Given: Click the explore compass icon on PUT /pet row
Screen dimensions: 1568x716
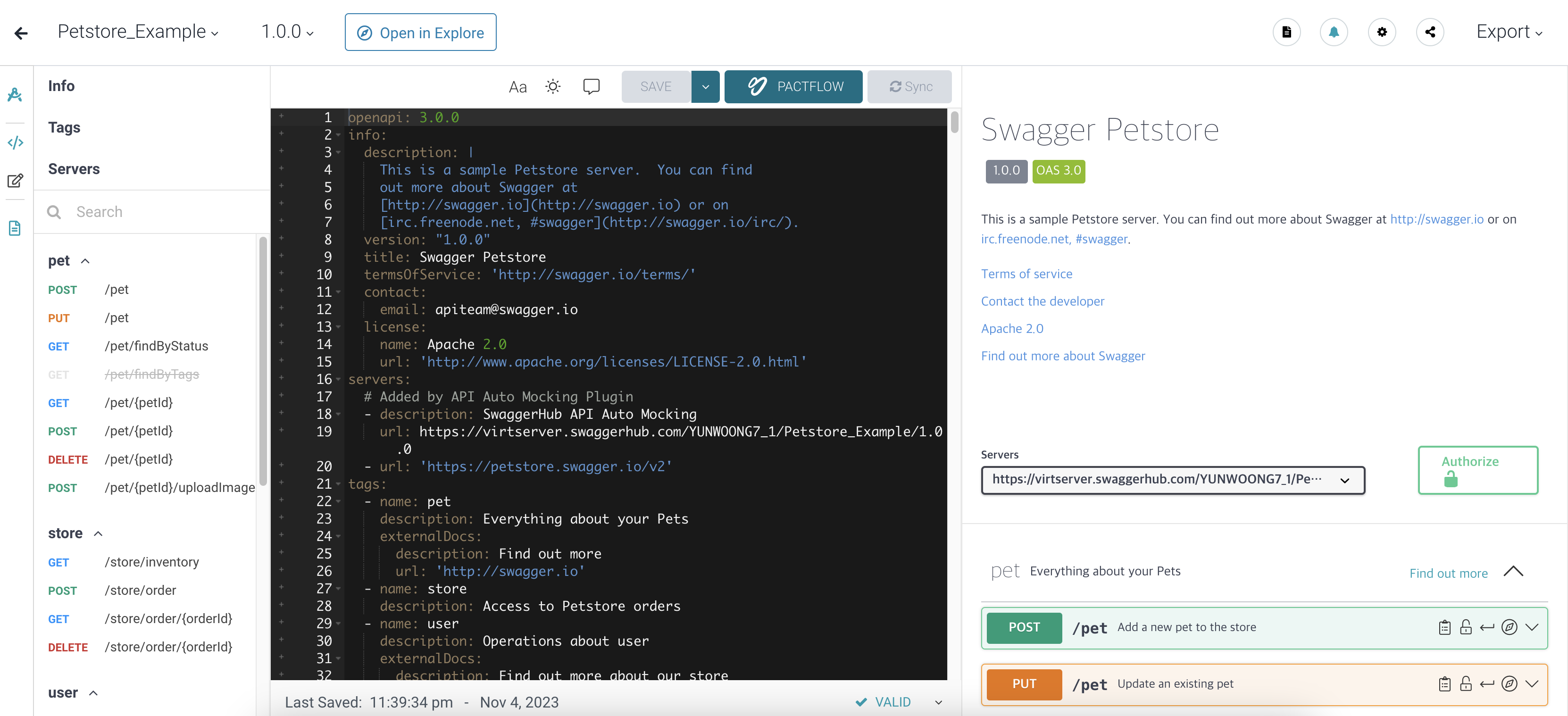Looking at the screenshot, I should [x=1509, y=684].
